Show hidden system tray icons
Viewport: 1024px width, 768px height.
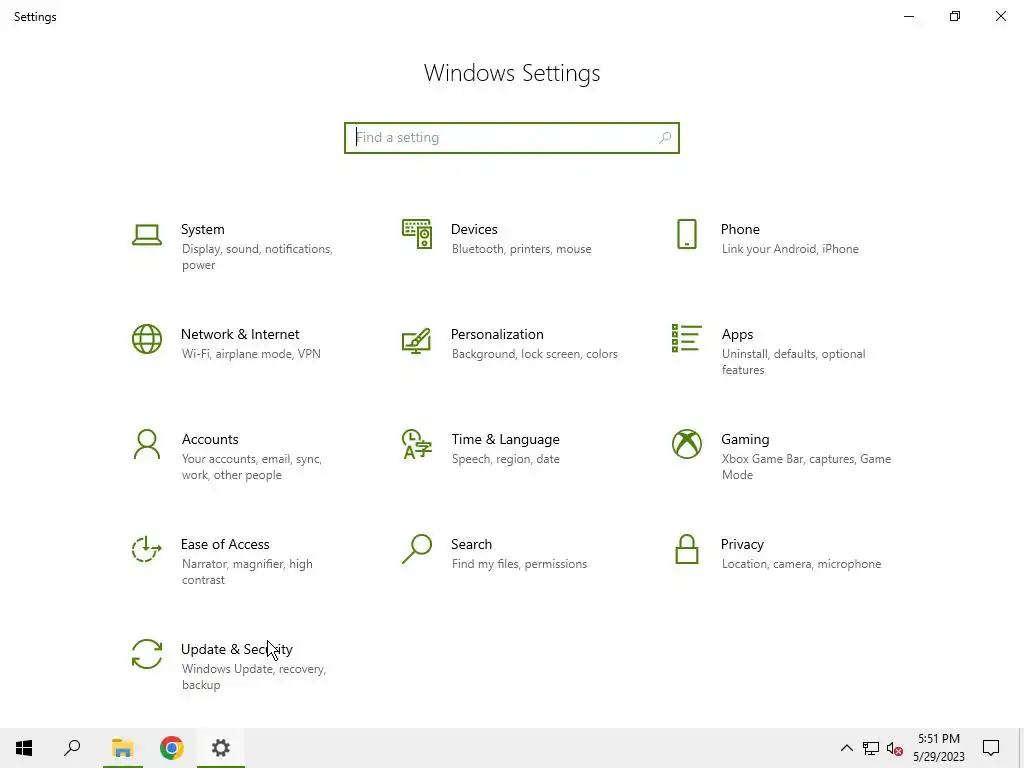pos(846,748)
